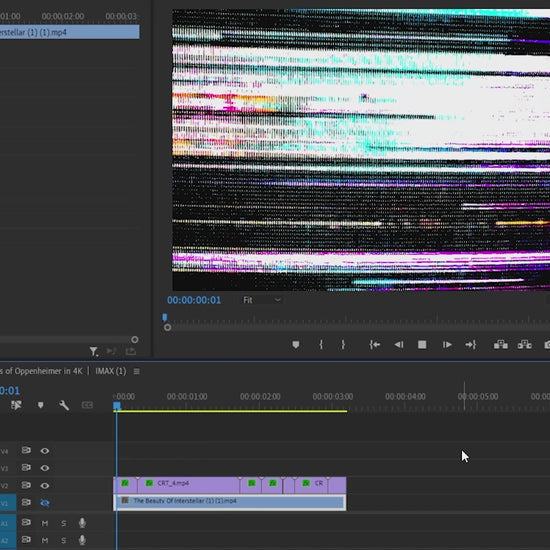Stop playback in the Program monitor
Screen dimensions: 550x550
click(x=422, y=345)
